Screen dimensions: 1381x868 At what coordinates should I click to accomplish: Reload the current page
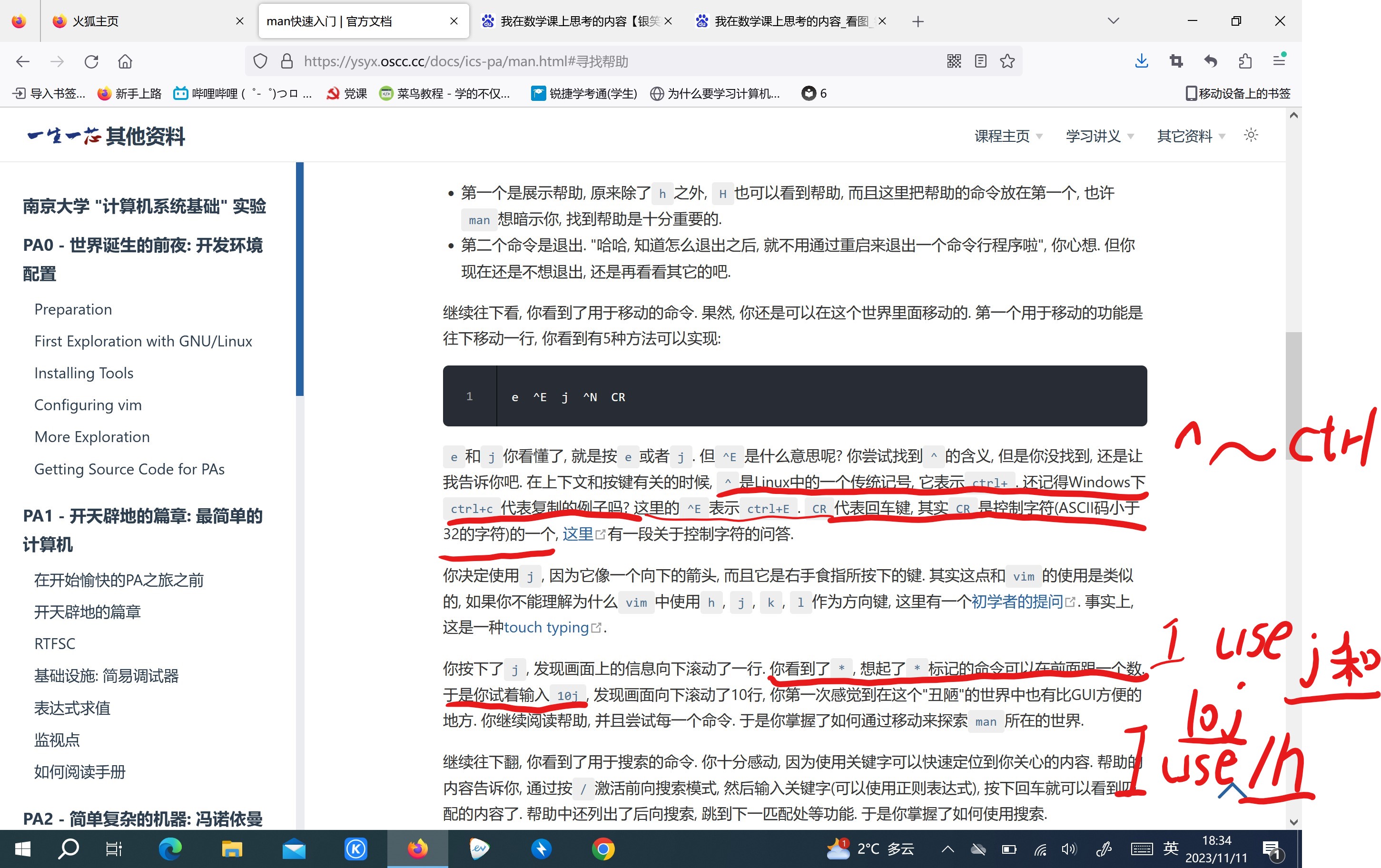pos(91,61)
